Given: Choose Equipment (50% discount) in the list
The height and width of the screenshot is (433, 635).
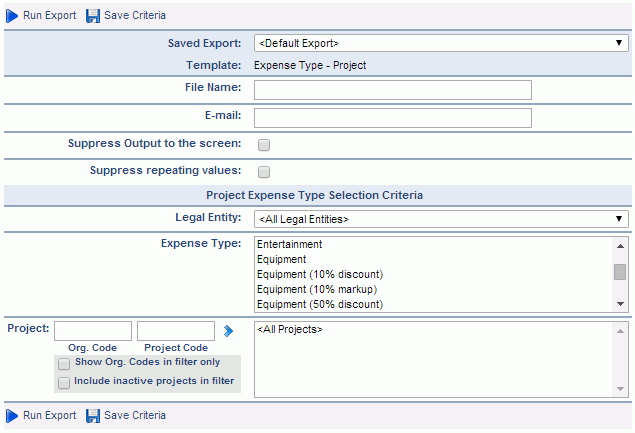Looking at the screenshot, I should [x=320, y=304].
